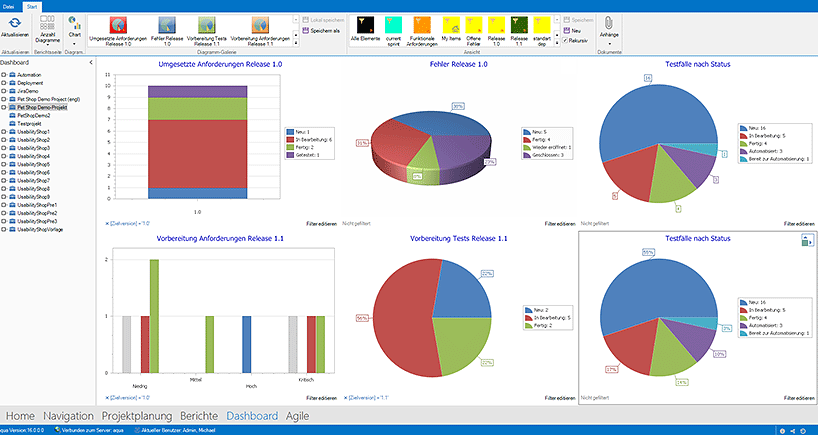818x435 pixels.
Task: Expand the Automation project tree node
Action: coord(4,74)
